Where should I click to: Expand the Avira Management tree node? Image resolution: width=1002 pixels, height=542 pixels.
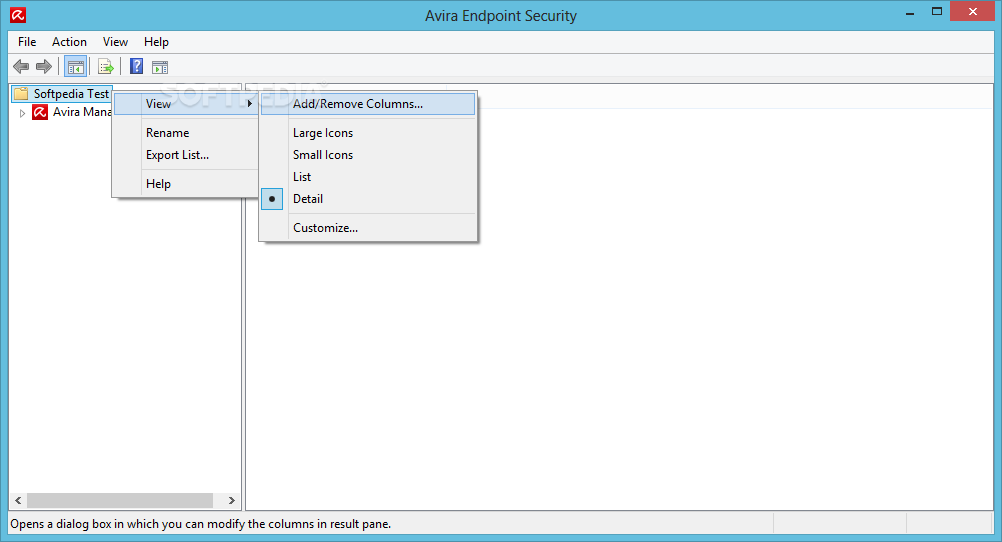pyautogui.click(x=23, y=113)
